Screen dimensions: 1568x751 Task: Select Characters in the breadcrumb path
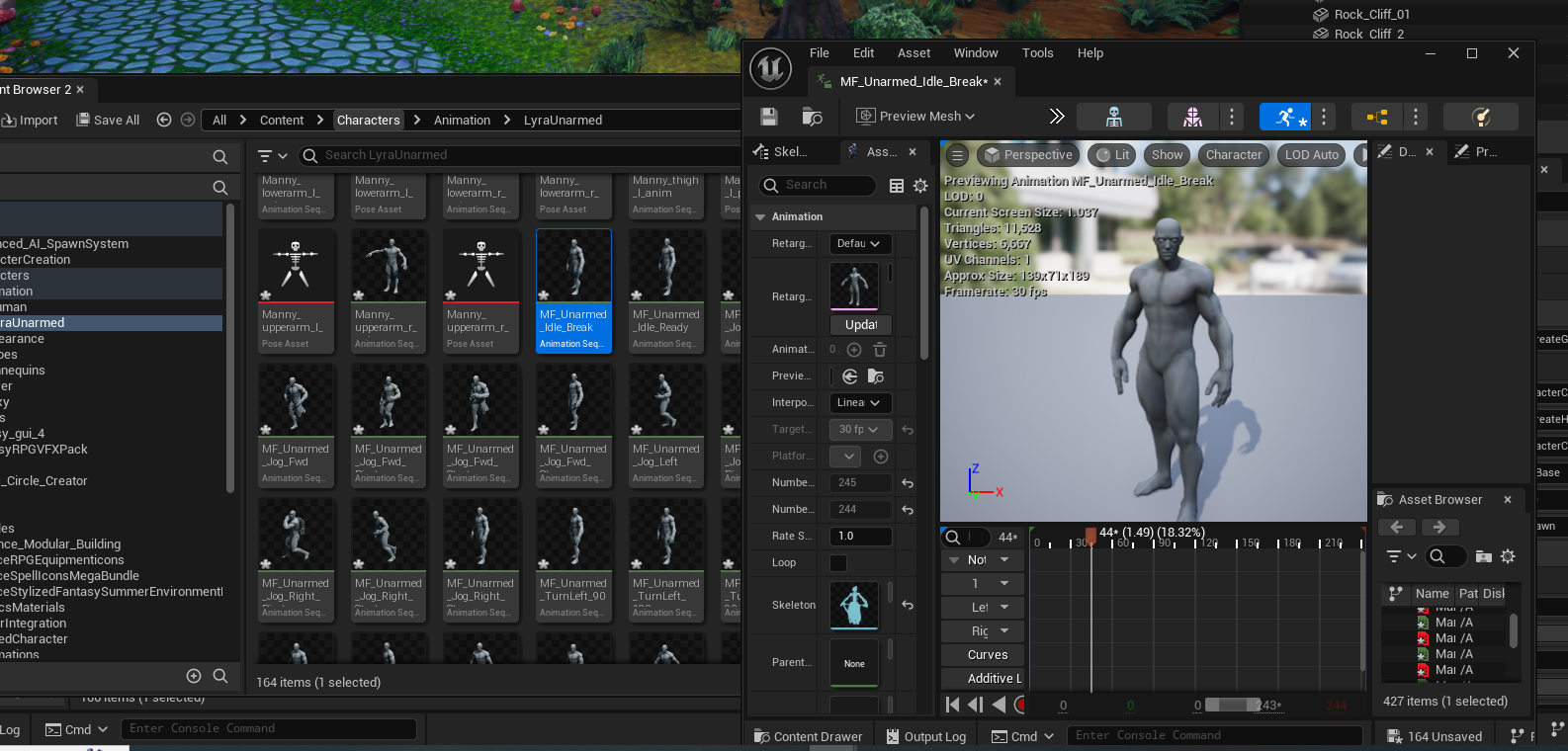click(369, 120)
